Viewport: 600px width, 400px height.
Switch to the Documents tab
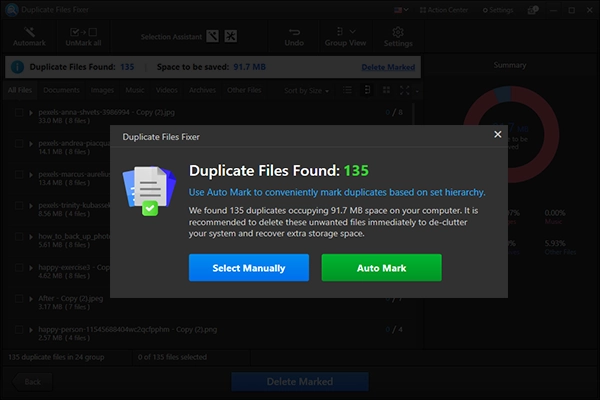[x=61, y=90]
